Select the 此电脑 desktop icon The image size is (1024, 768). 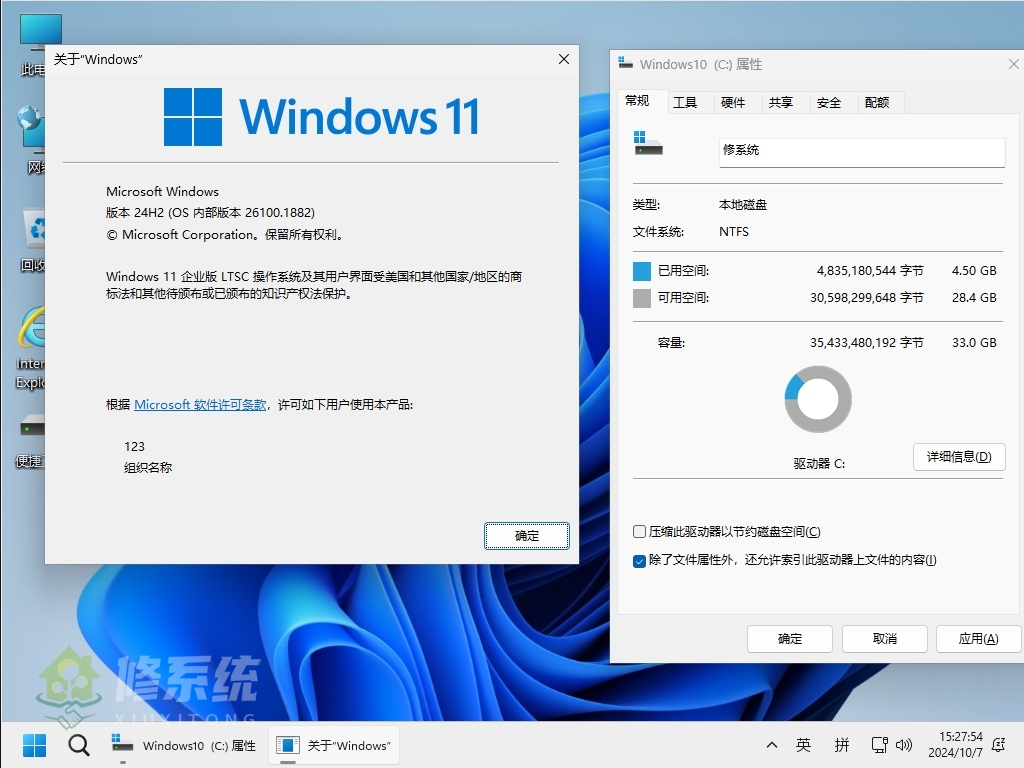32,44
